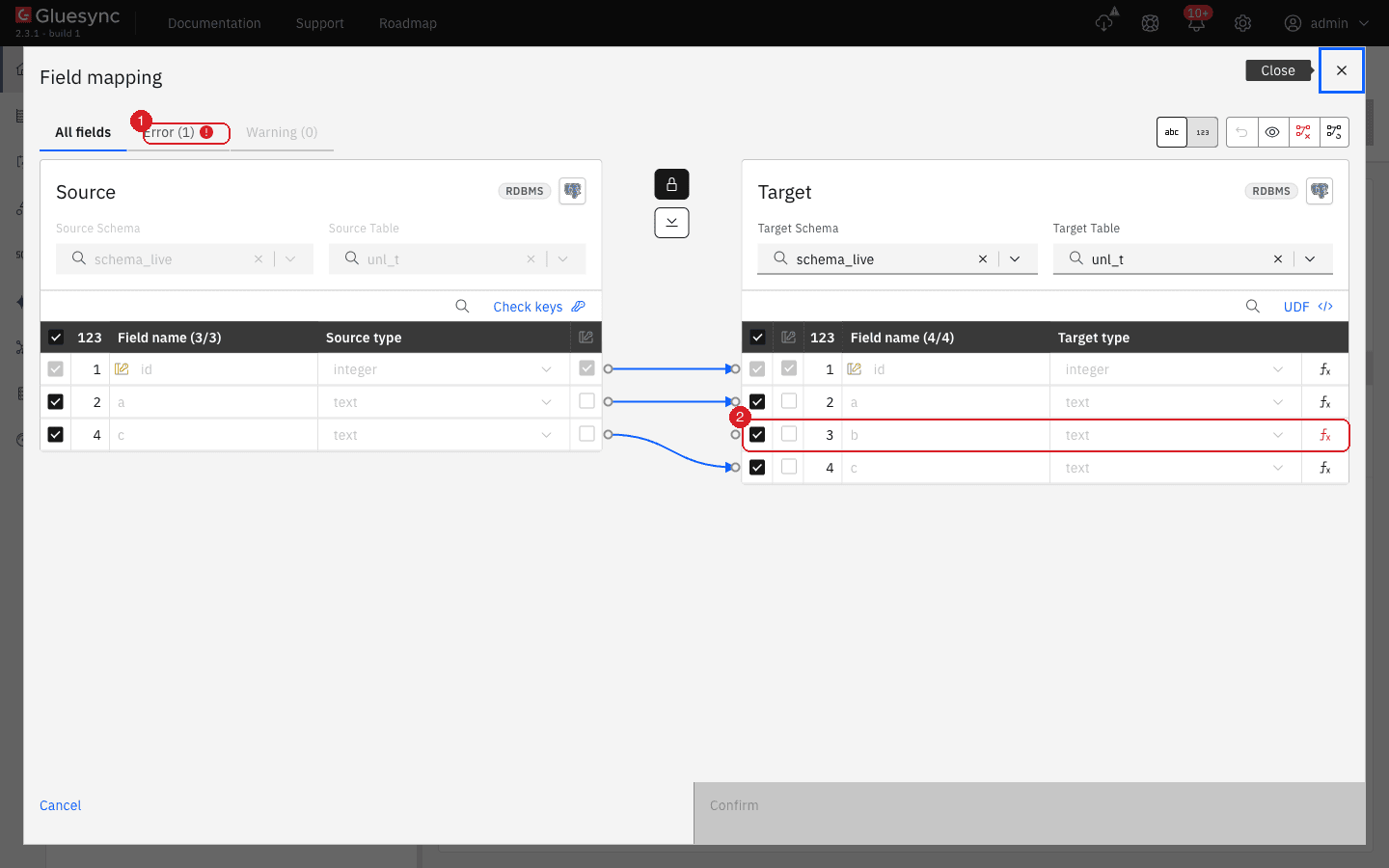This screenshot has width=1389, height=868.
Task: Open the Documentation menu item
Action: click(x=214, y=23)
